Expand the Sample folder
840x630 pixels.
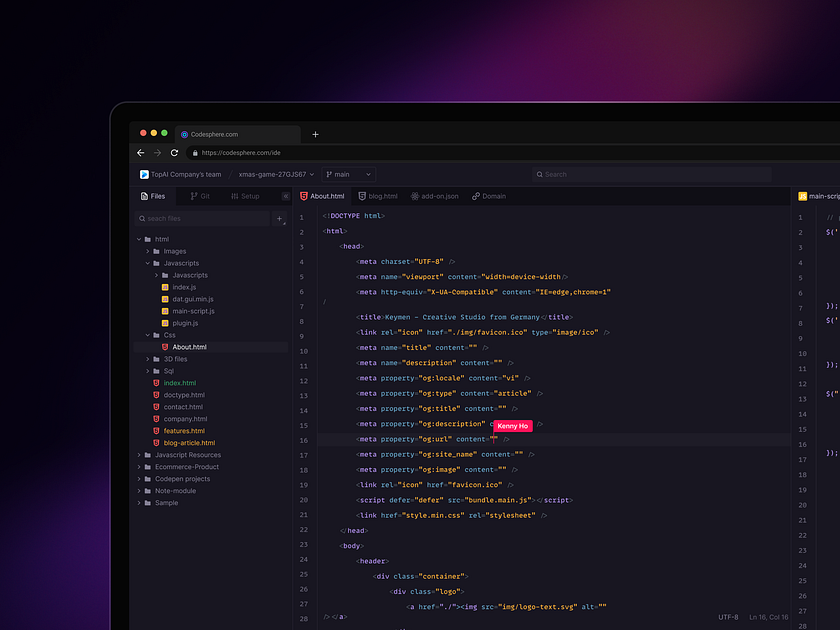click(139, 503)
